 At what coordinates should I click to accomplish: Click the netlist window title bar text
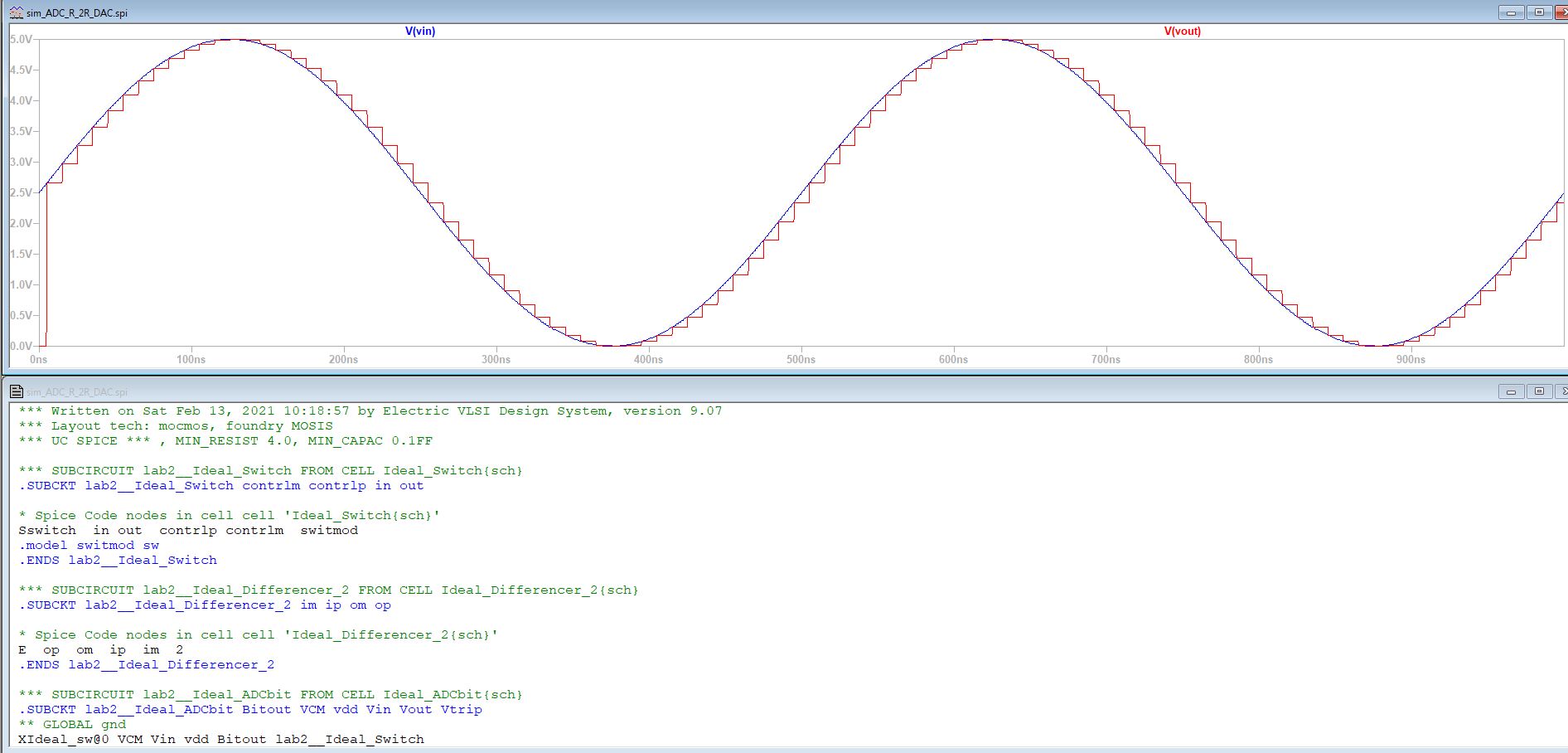coord(77,392)
